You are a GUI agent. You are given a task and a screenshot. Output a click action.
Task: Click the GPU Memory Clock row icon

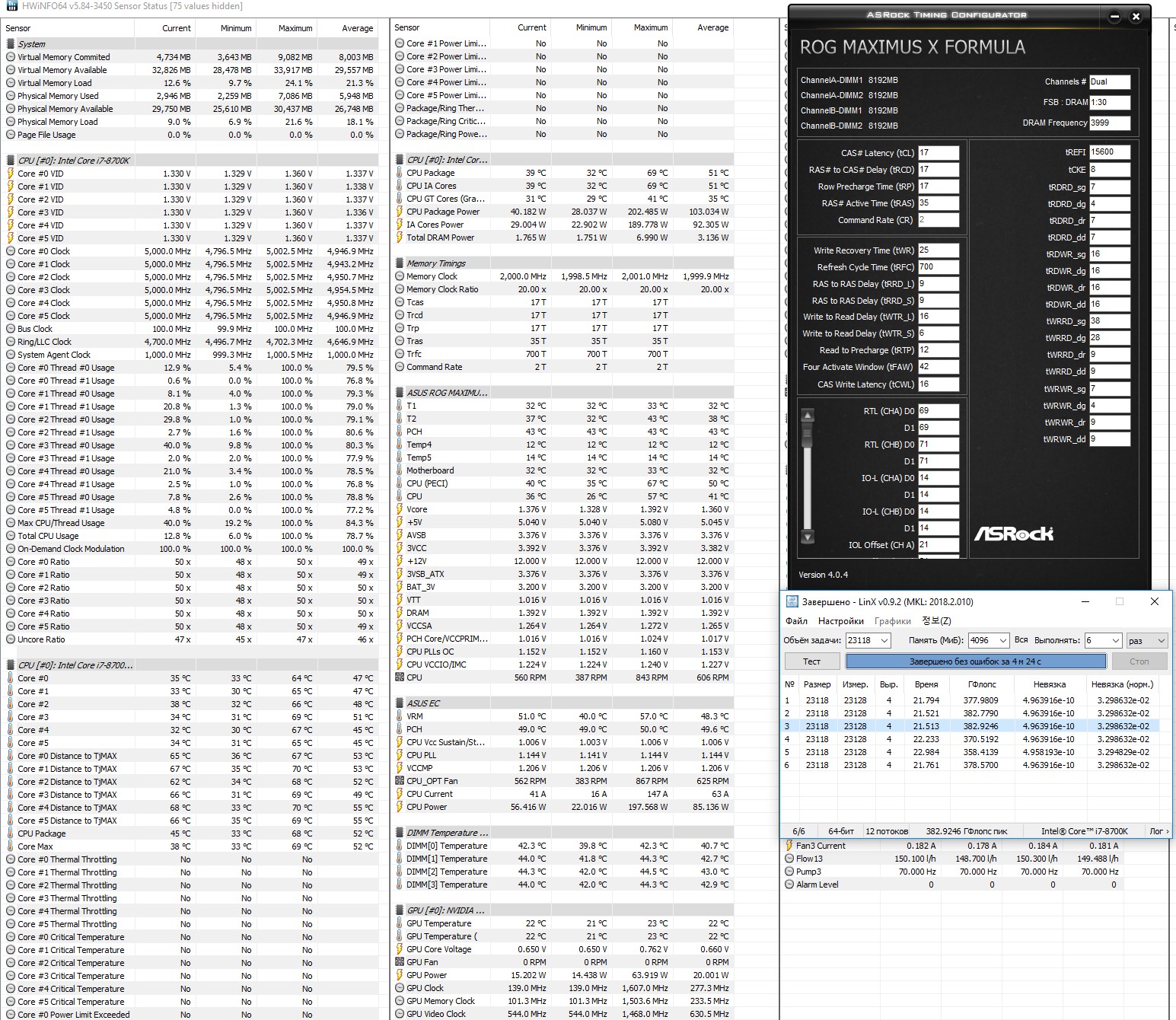[400, 1001]
